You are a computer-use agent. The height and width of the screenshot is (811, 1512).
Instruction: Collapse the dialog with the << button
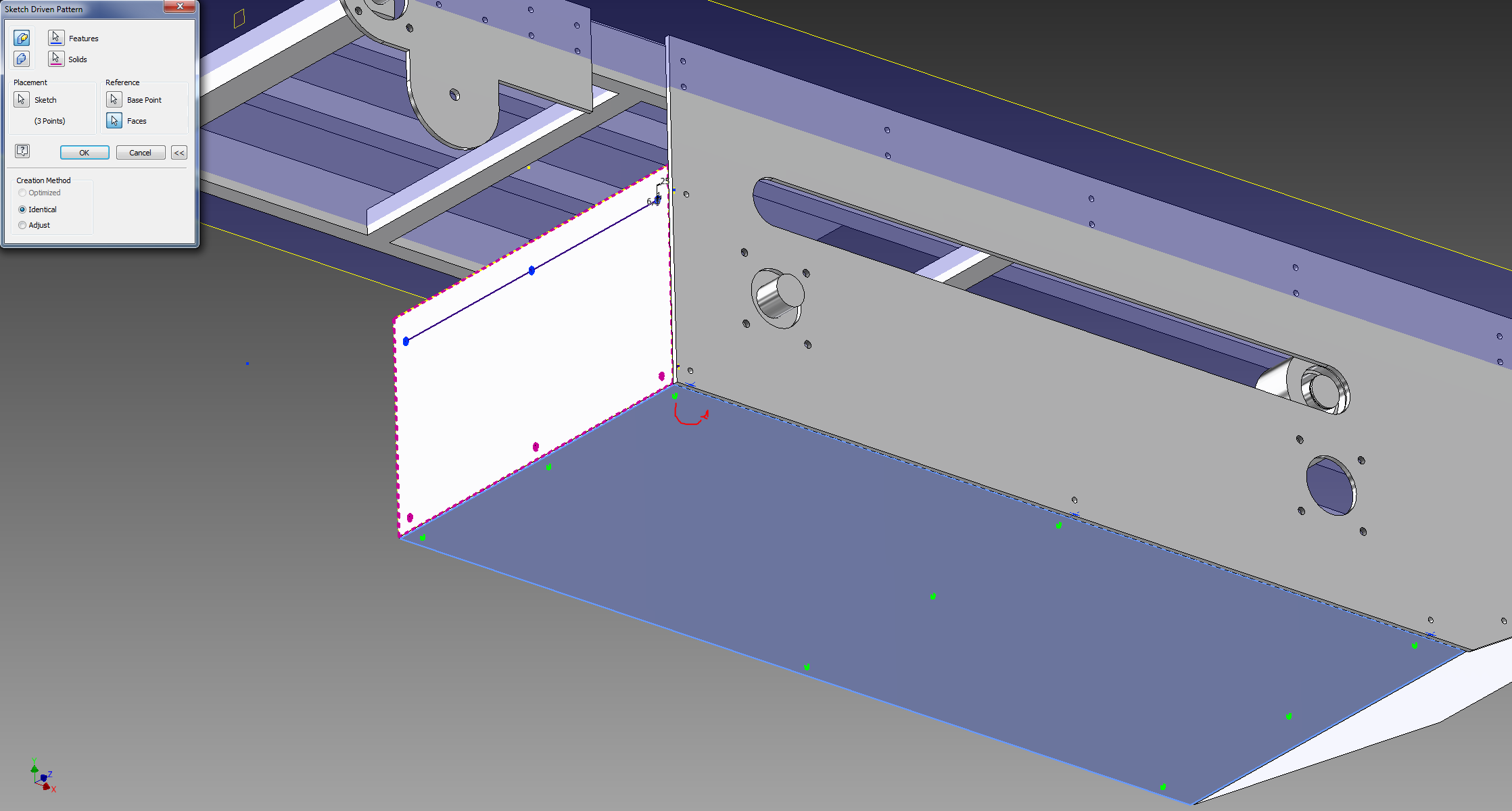(x=179, y=153)
